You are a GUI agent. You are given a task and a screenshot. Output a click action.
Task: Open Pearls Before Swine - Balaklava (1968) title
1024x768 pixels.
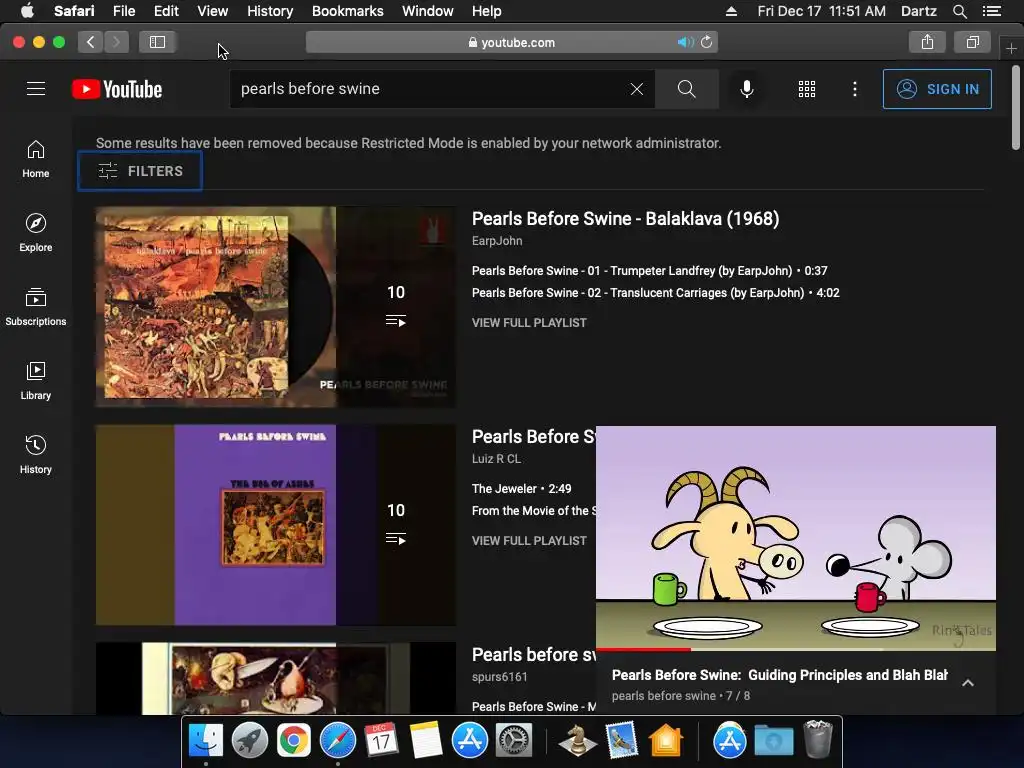(x=625, y=219)
